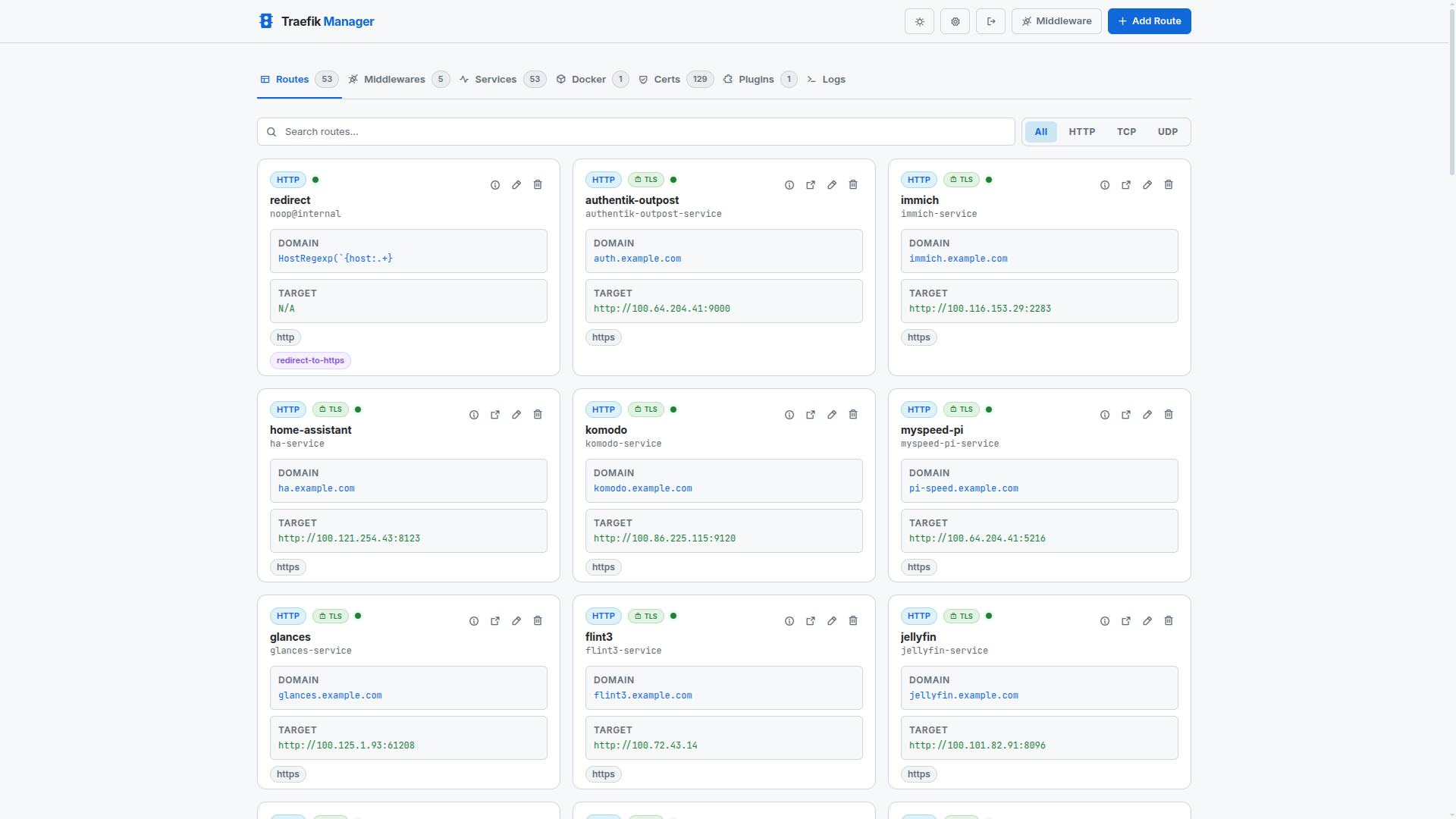Image resolution: width=1456 pixels, height=819 pixels.
Task: Select the TCP filter option
Action: point(1126,131)
